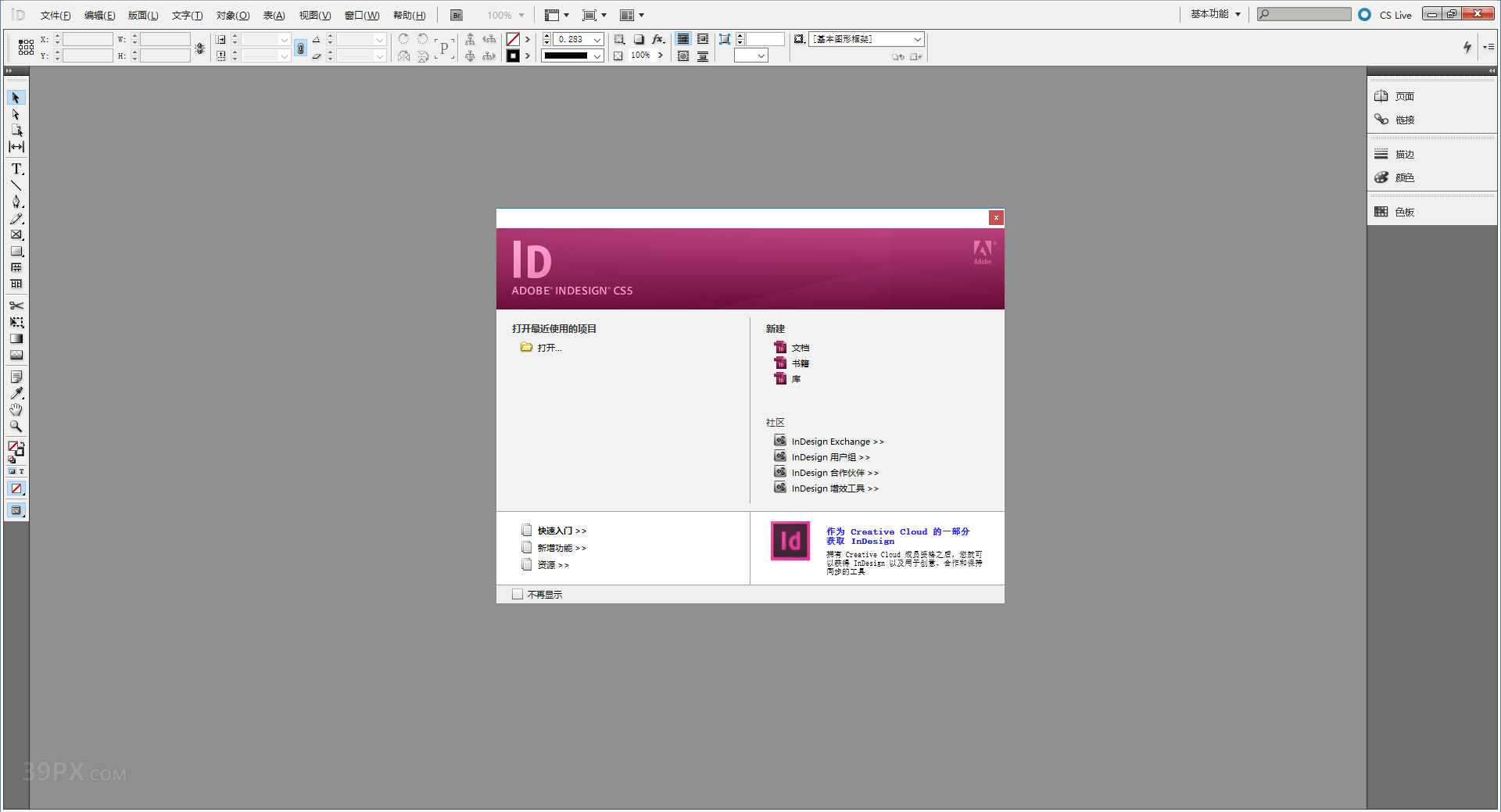
Task: Select the Hand tool
Action: pos(16,410)
